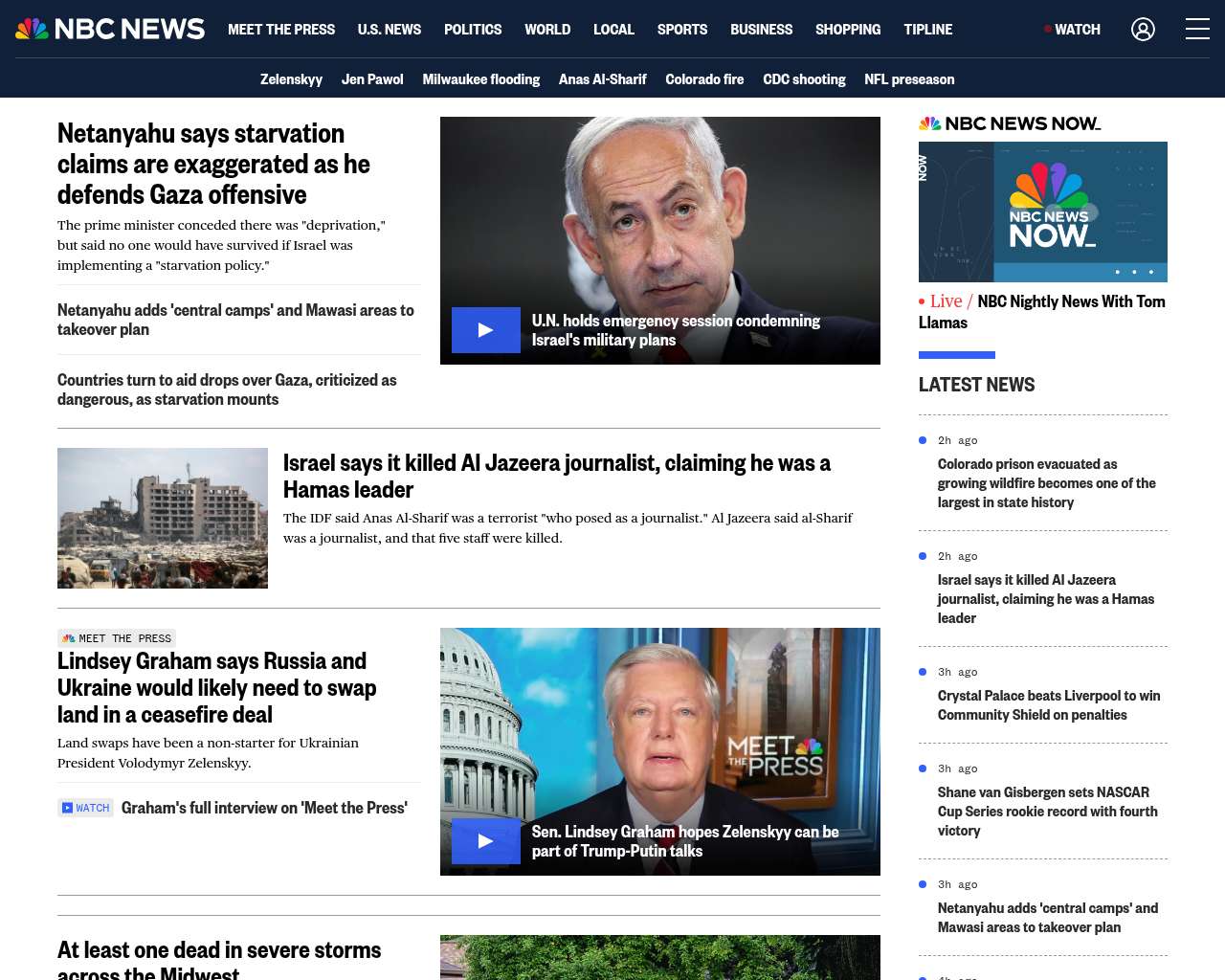This screenshot has height=980, width=1225.
Task: Open NBC News Now live stream thumbnail
Action: coord(1043,212)
